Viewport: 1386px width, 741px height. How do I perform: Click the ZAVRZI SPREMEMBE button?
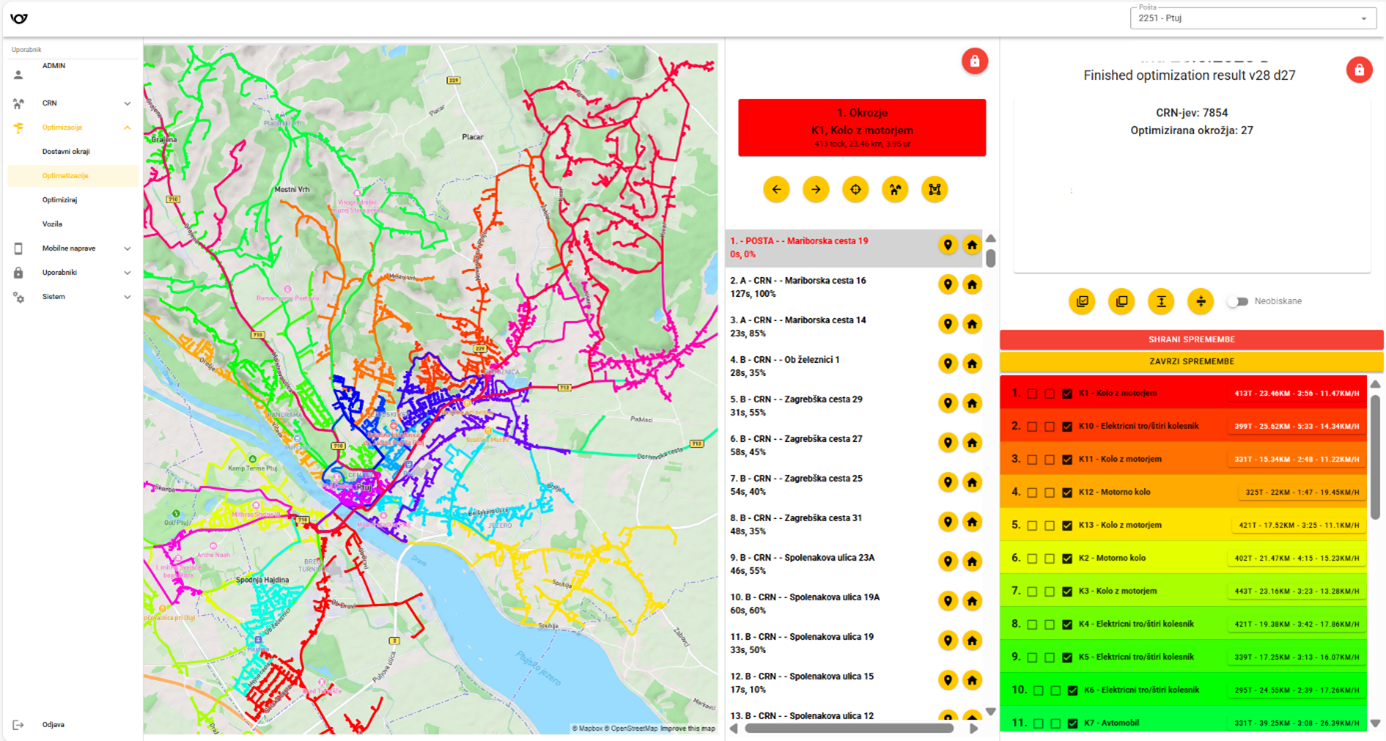(1191, 362)
